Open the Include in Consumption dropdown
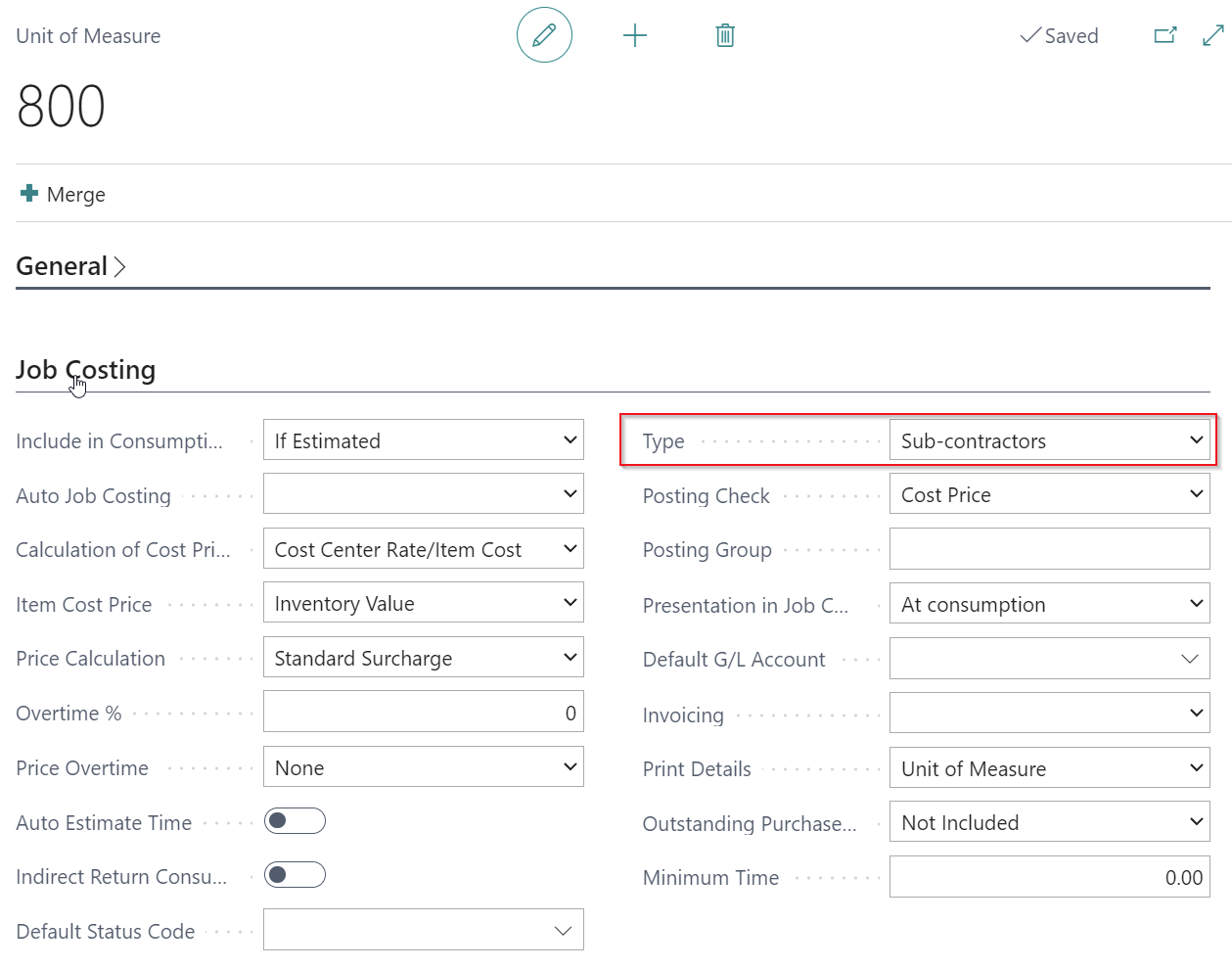The image size is (1232, 969). click(x=424, y=440)
